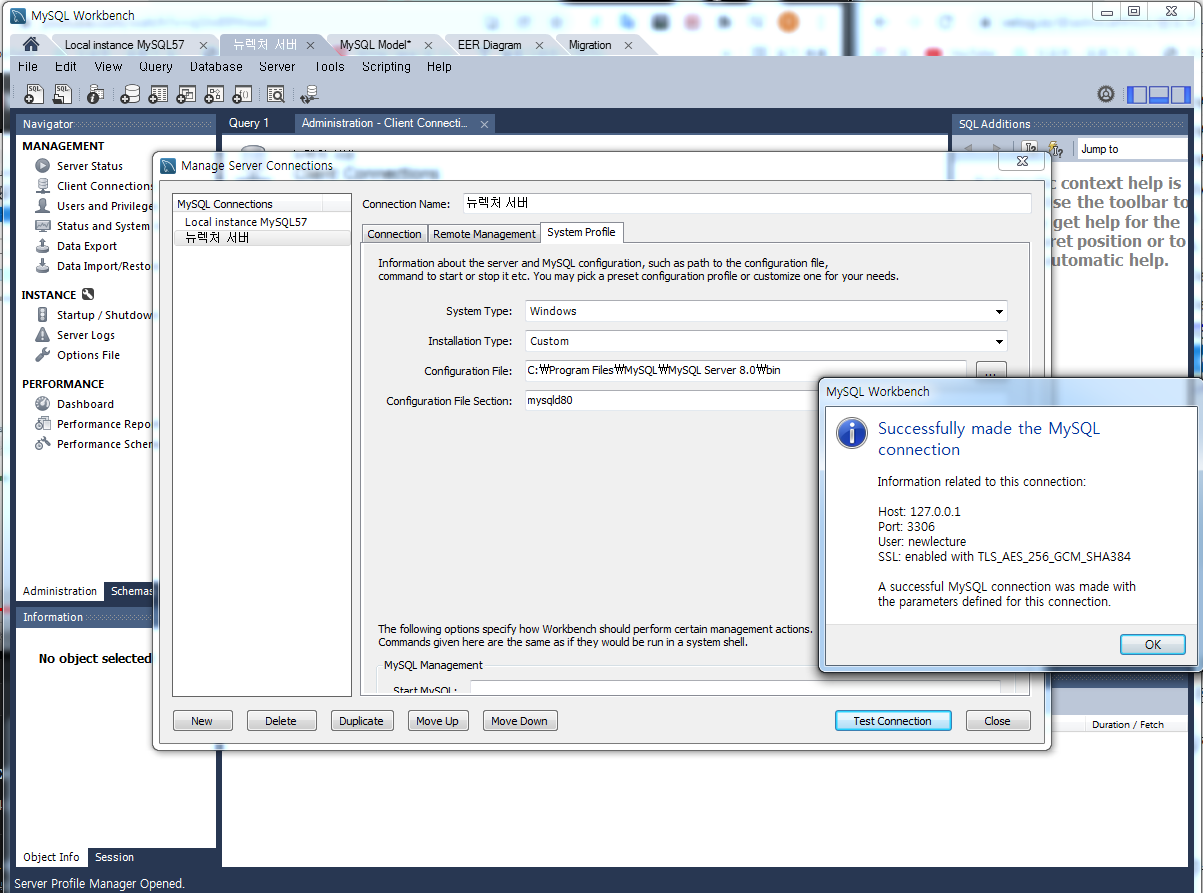Create a new schema toolbar icon
The height and width of the screenshot is (893, 1203).
pyautogui.click(x=130, y=94)
